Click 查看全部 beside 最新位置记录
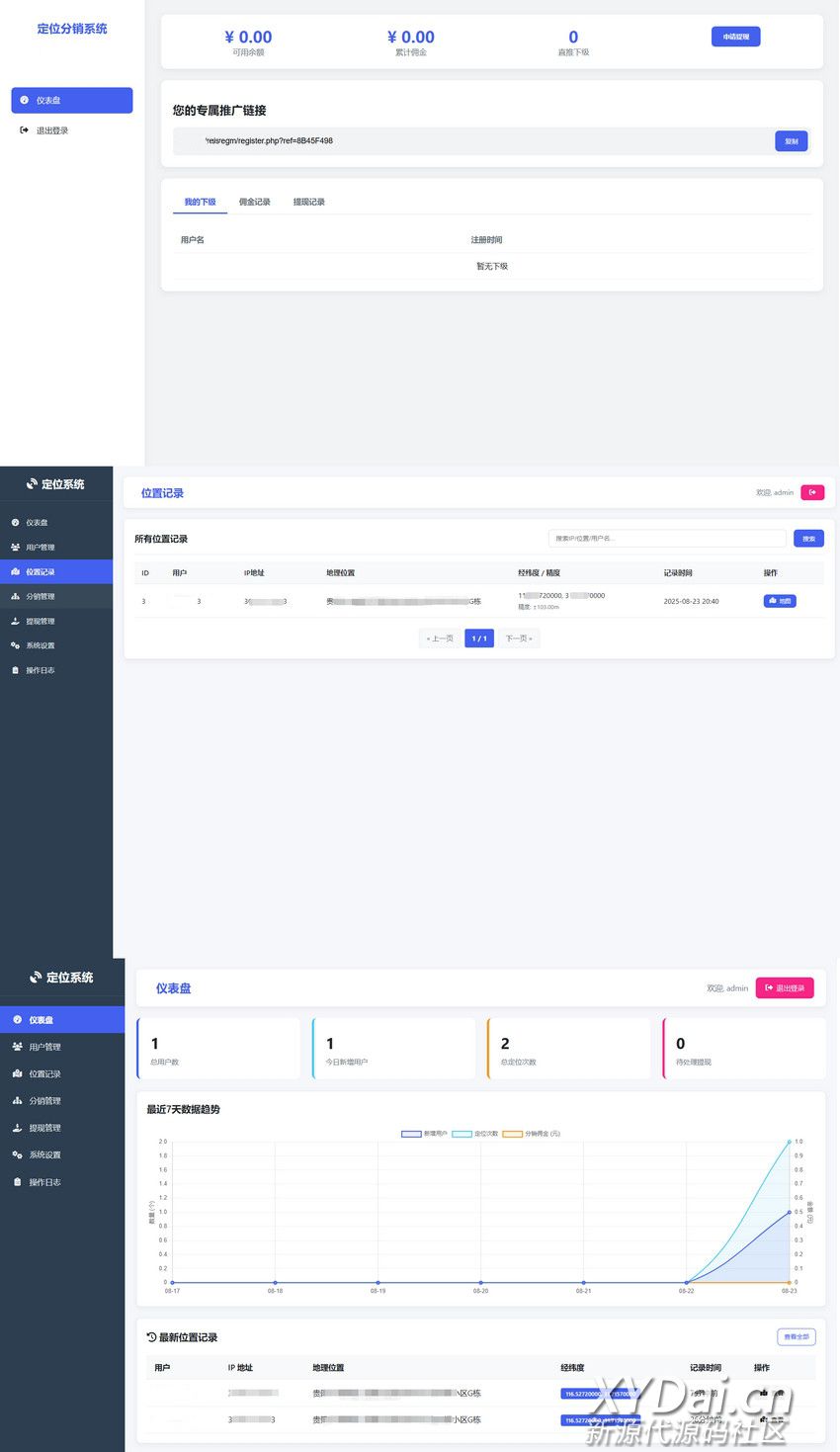This screenshot has height=1452, width=840. pyautogui.click(x=796, y=1337)
